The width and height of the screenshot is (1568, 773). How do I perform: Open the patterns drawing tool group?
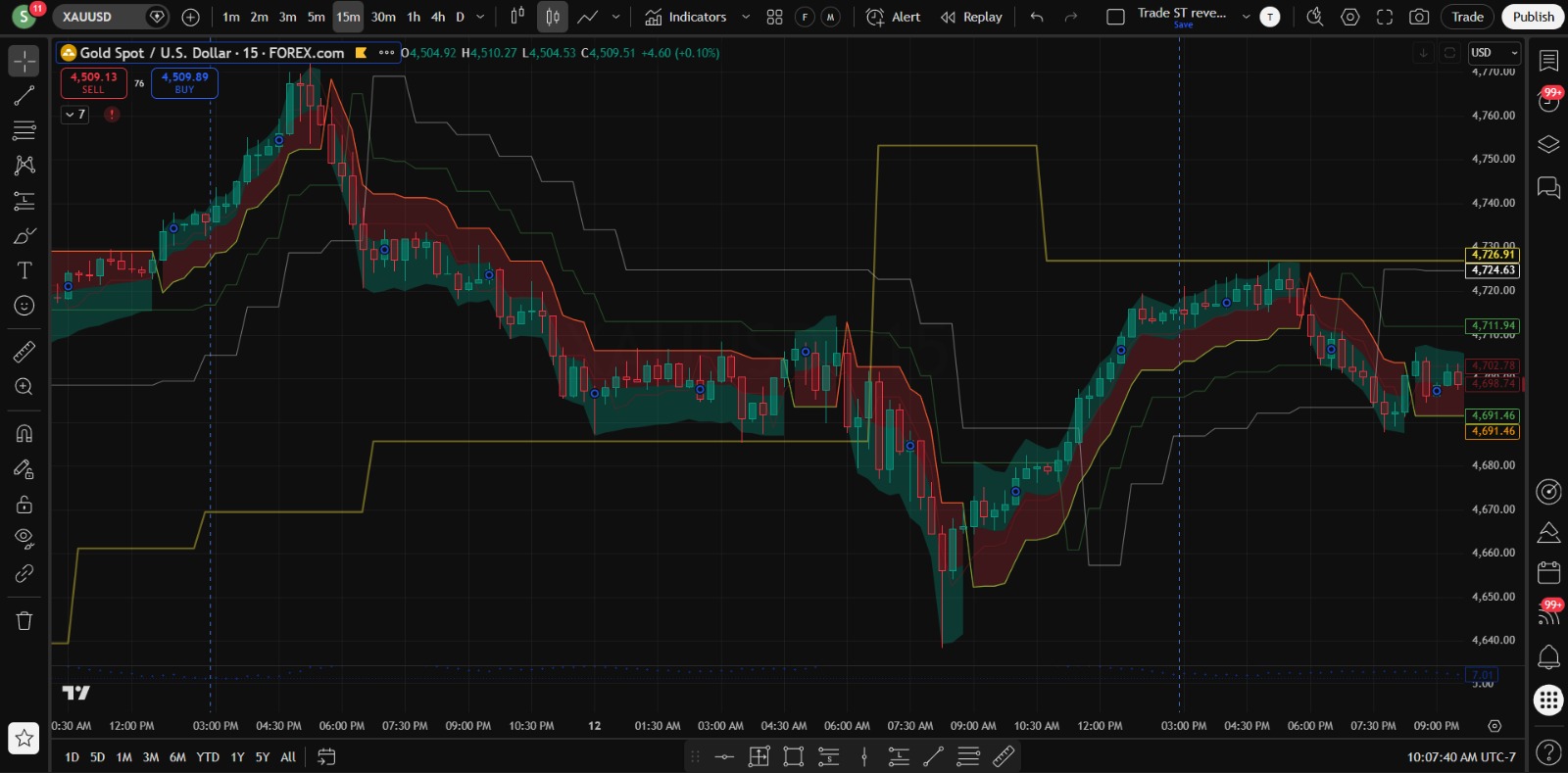pyautogui.click(x=24, y=165)
